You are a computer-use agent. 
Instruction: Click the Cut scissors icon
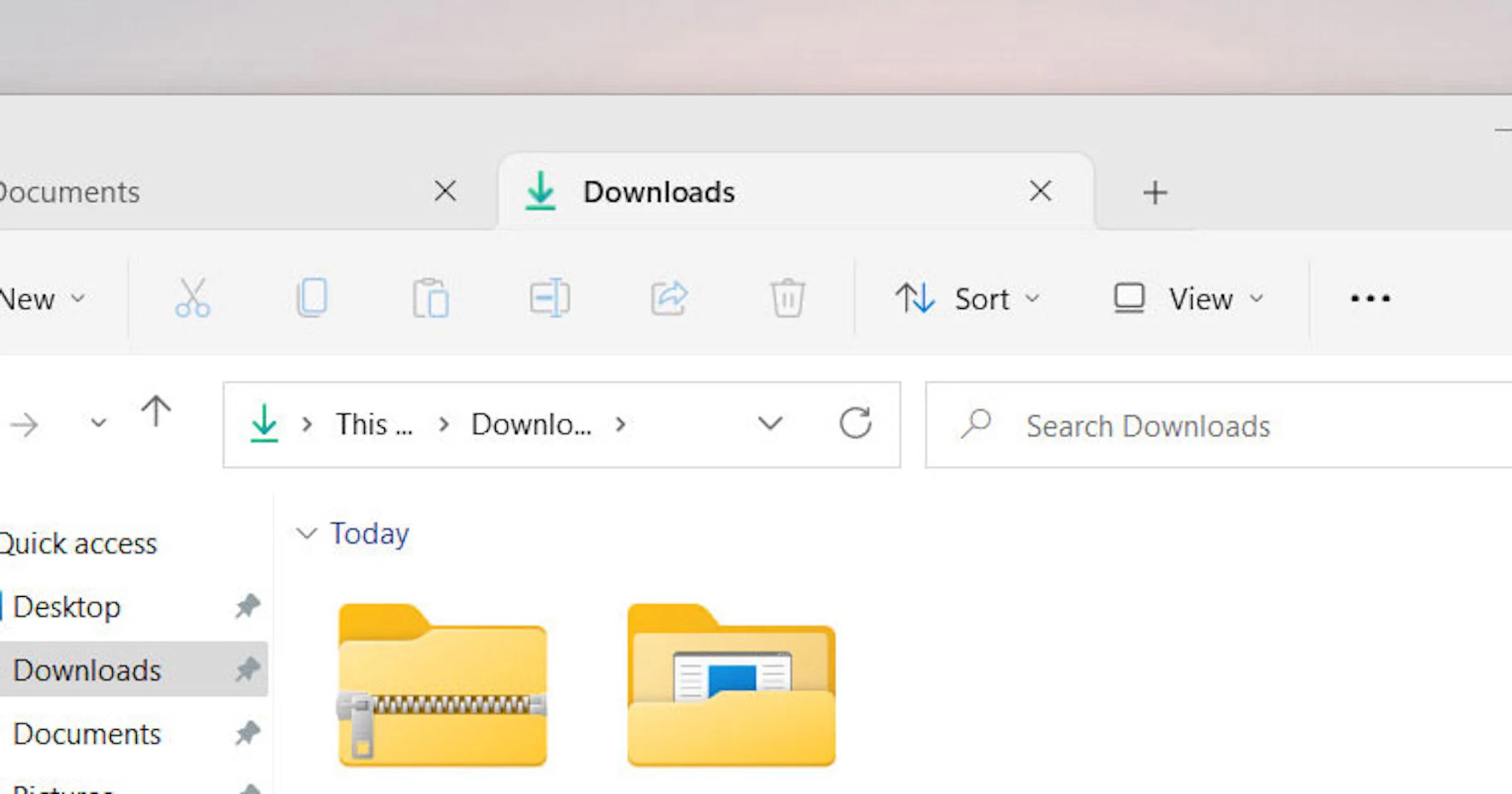tap(193, 297)
